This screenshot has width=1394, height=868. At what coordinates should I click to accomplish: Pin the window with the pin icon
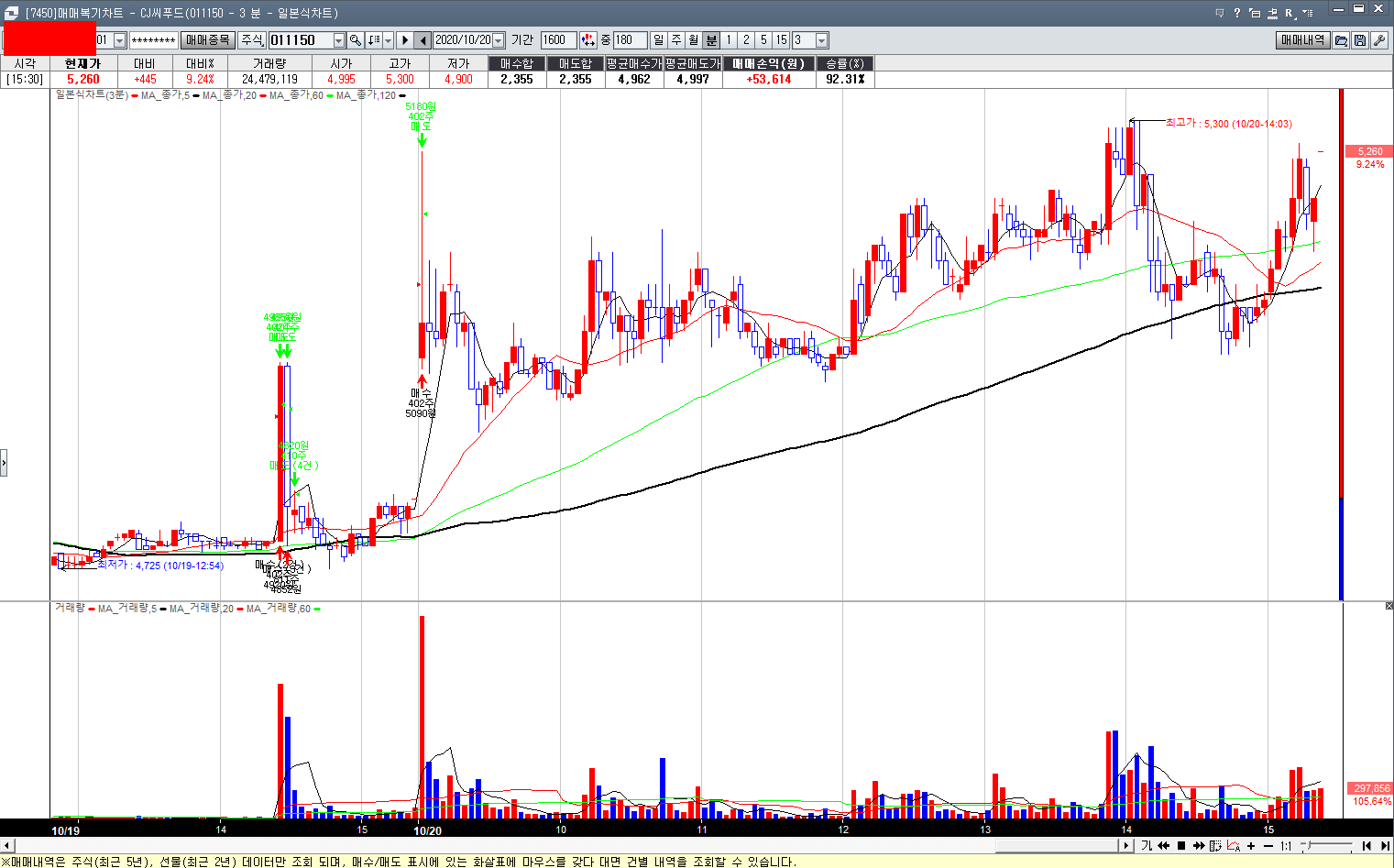click(x=1272, y=13)
